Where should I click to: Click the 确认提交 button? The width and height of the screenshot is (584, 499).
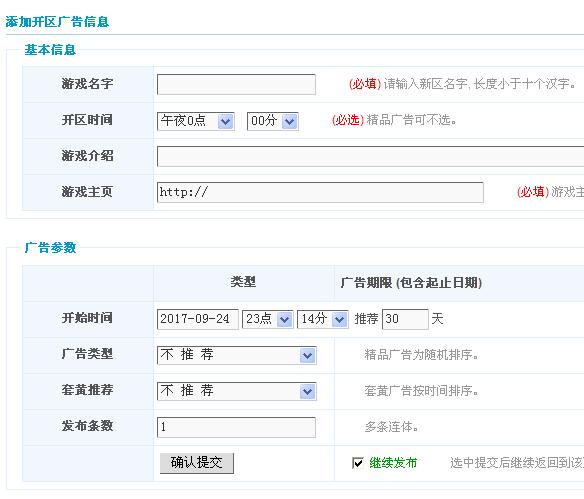point(197,463)
